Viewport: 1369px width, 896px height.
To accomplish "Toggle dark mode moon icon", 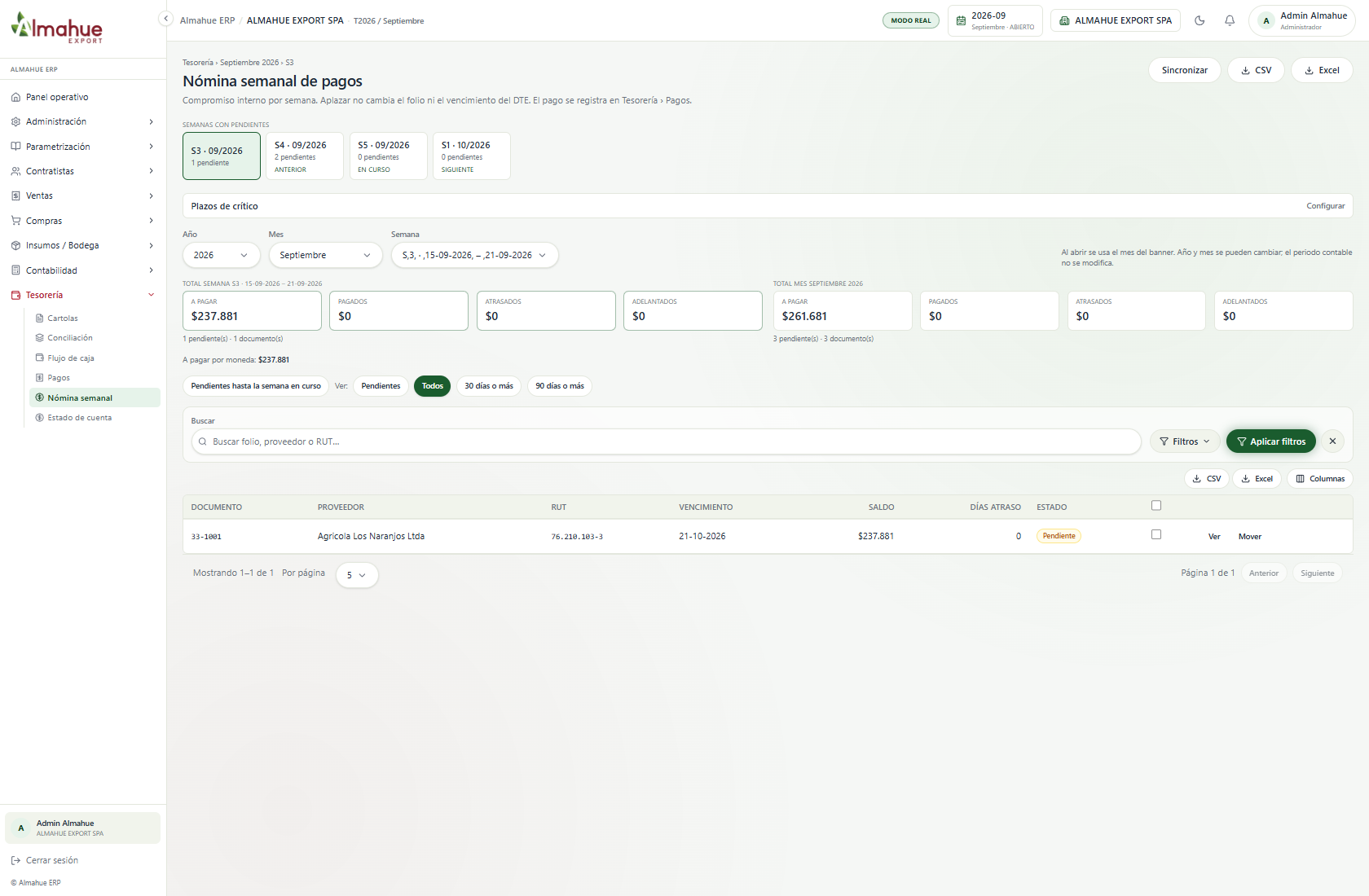I will [x=1200, y=20].
